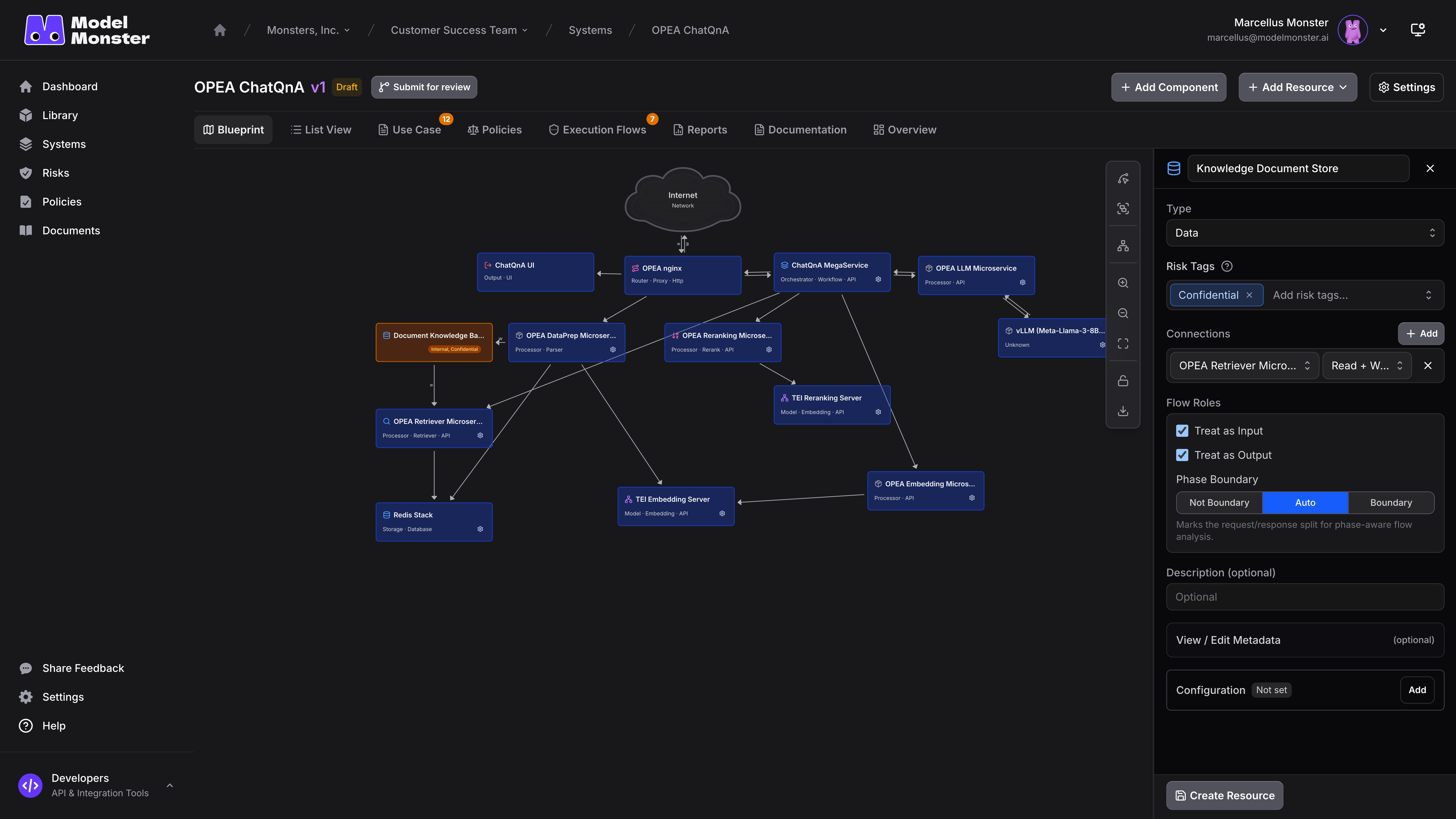Download the blueprint using the download icon
Image resolution: width=1456 pixels, height=819 pixels.
[1123, 411]
